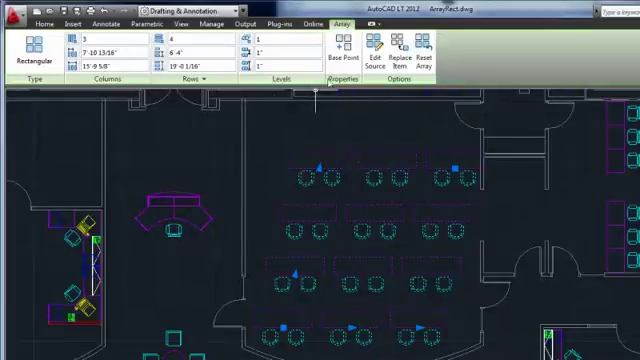Click the help search keyword box

click(620, 12)
